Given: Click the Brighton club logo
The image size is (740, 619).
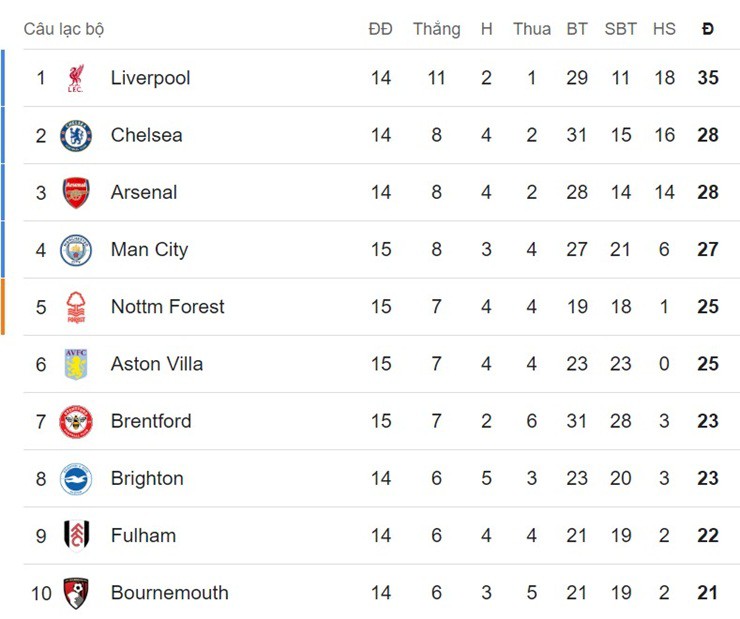Looking at the screenshot, I should (x=76, y=479).
